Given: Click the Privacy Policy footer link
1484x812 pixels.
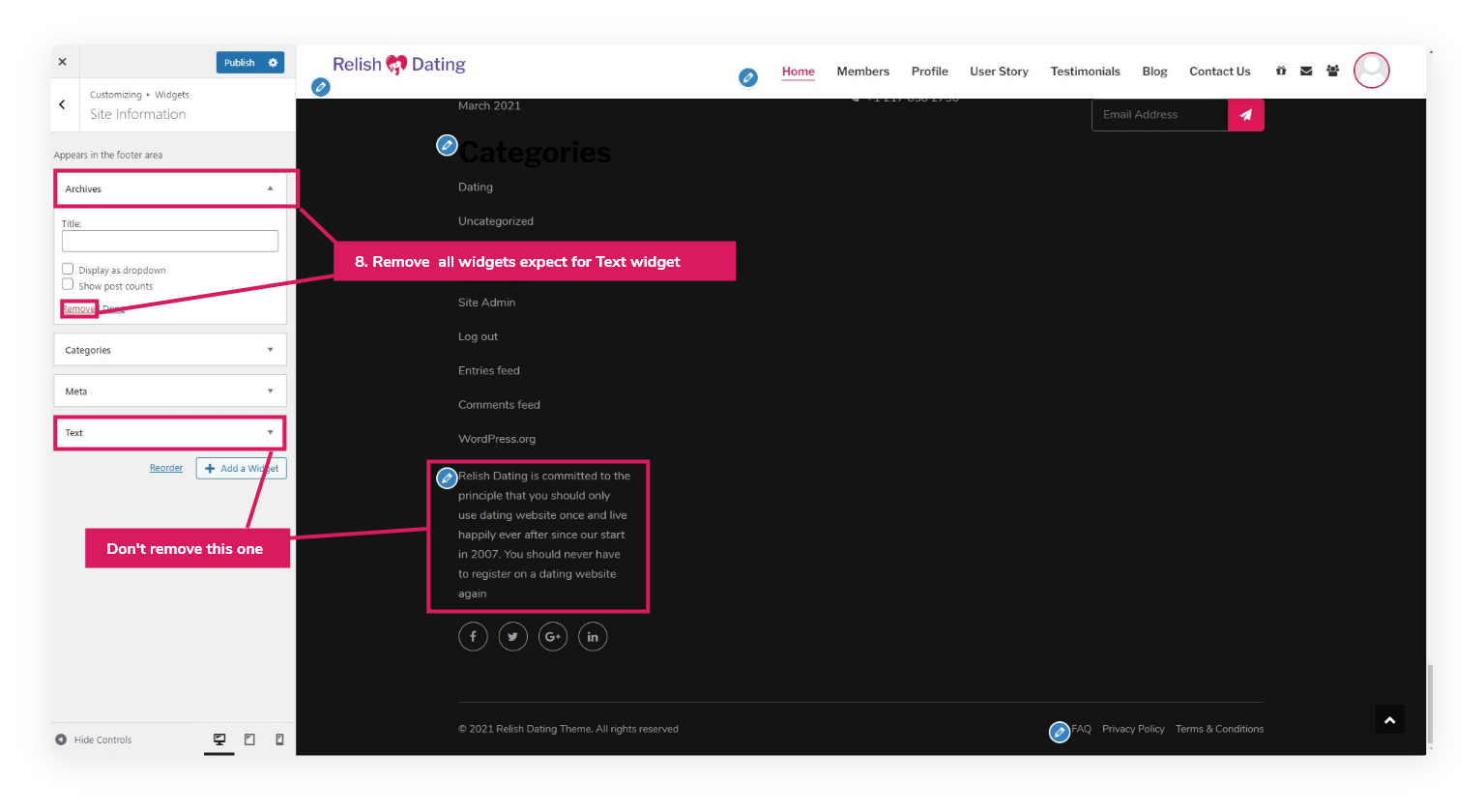Looking at the screenshot, I should pos(1133,729).
